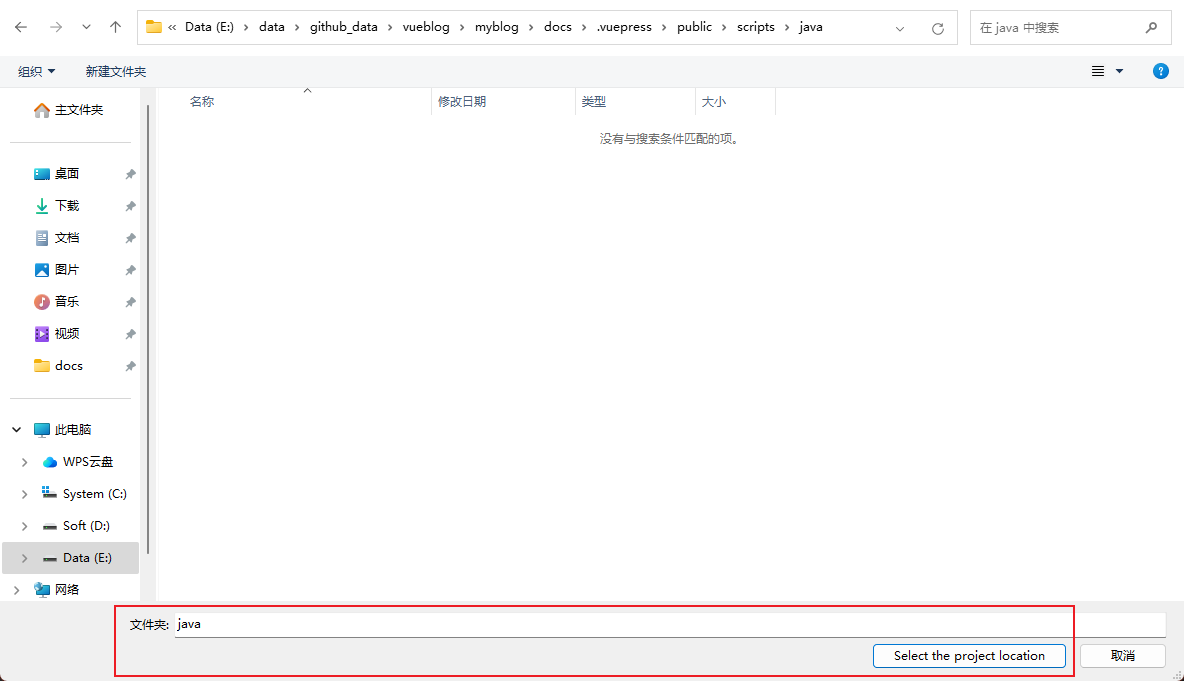Go back with the left arrow
1184x681 pixels.
coord(21,27)
